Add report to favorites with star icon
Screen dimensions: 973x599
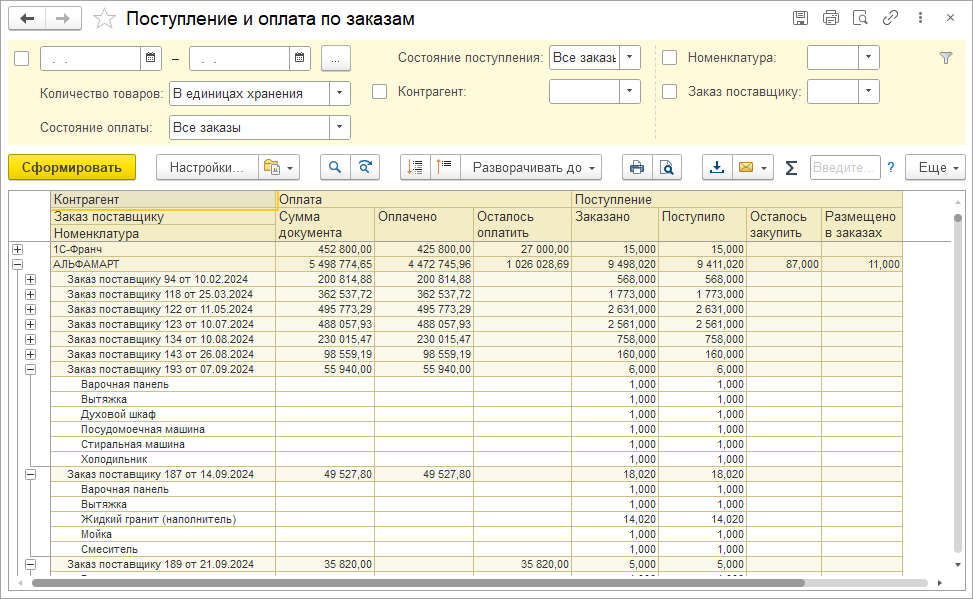103,19
